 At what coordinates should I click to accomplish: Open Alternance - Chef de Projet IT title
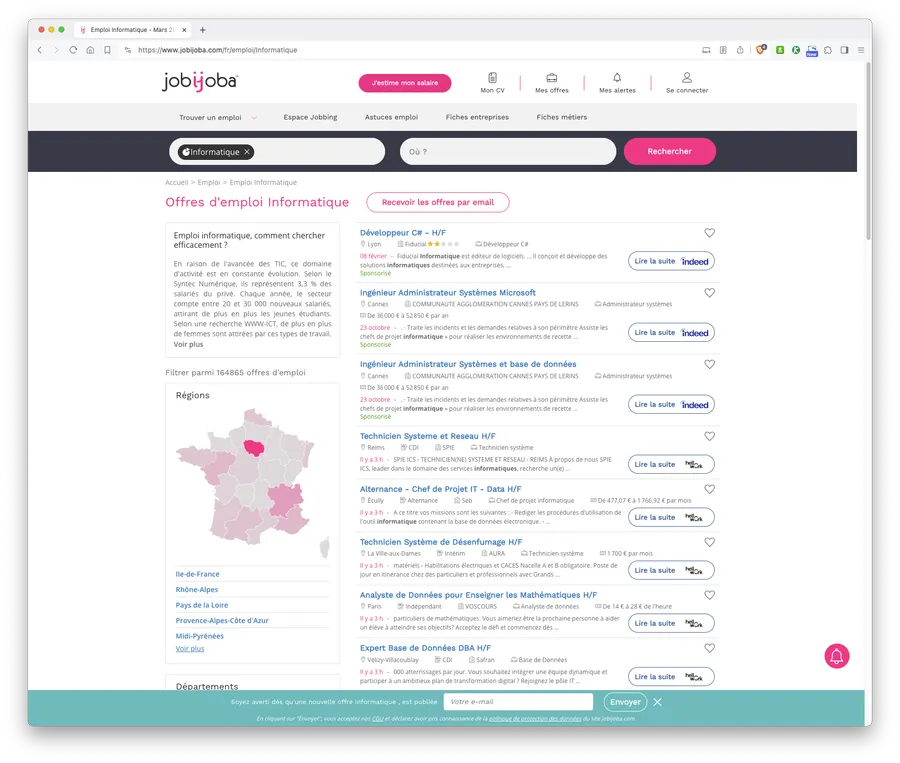(440, 489)
